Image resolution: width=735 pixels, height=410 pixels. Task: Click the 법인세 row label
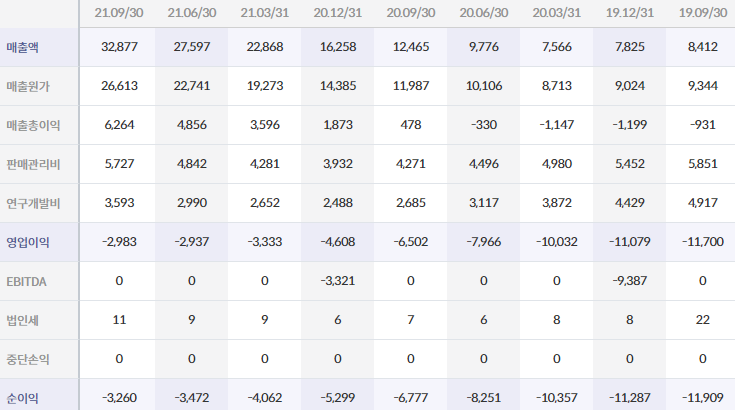[x=22, y=321]
